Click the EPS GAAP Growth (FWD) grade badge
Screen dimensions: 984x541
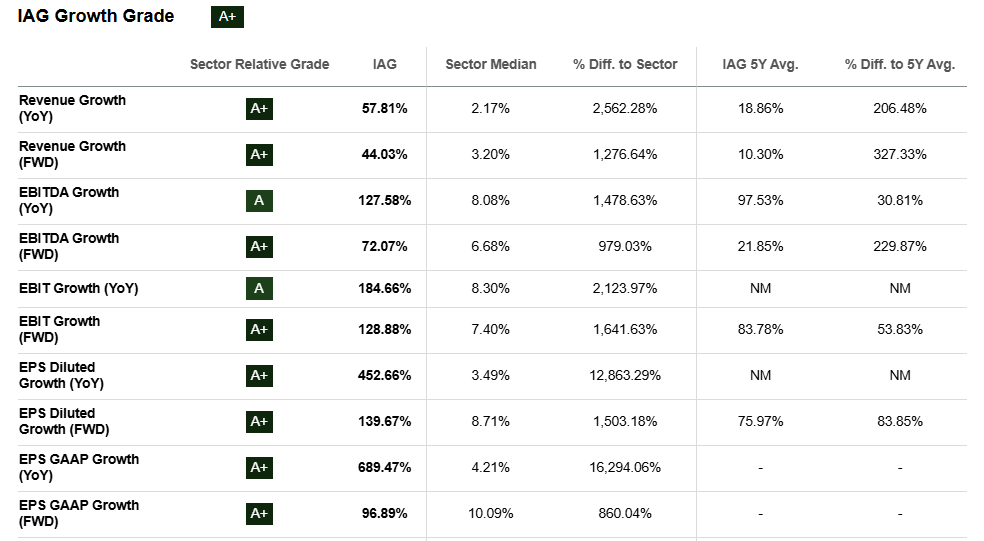[x=259, y=513]
